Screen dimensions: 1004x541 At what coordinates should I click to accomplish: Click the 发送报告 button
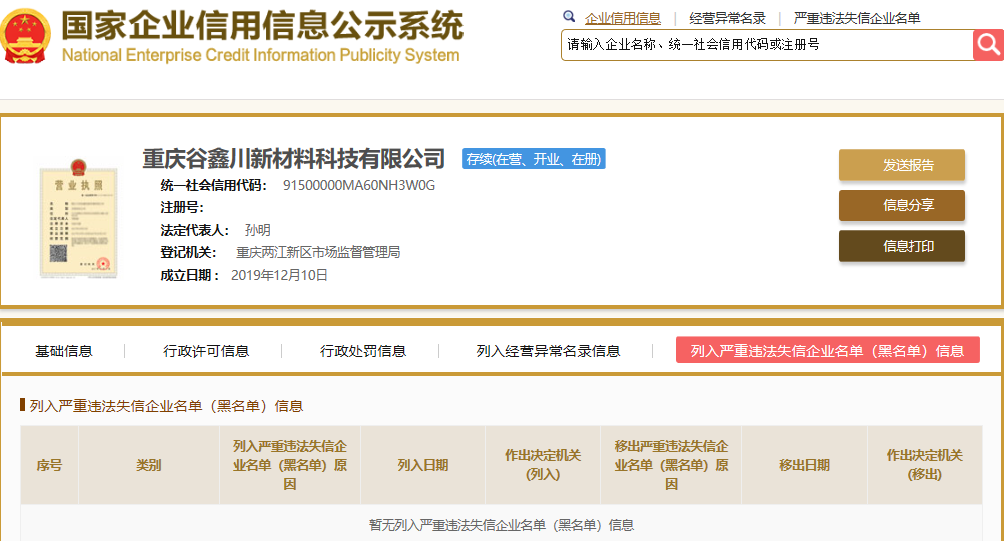coord(902,165)
